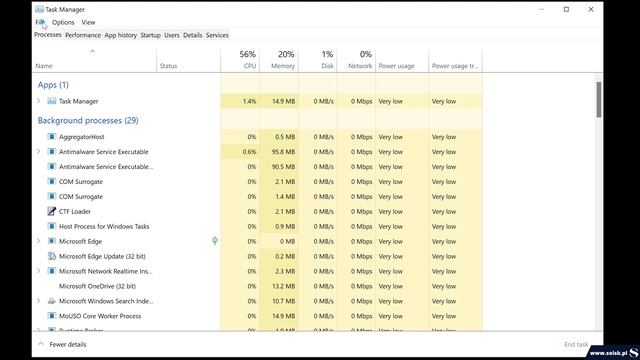
Task: Click the CTF Loader pen icon
Action: 51,211
